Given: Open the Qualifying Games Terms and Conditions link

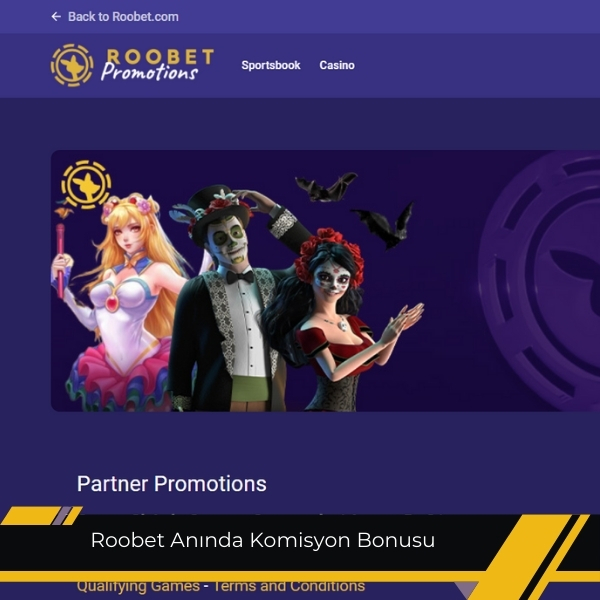Looking at the screenshot, I should pyautogui.click(x=221, y=586).
